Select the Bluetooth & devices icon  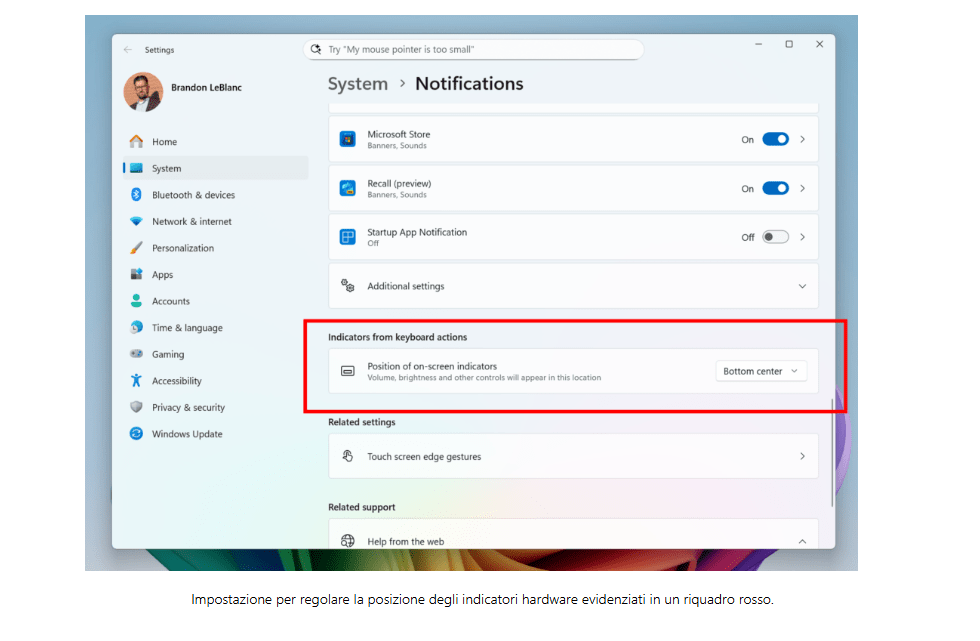click(136, 195)
